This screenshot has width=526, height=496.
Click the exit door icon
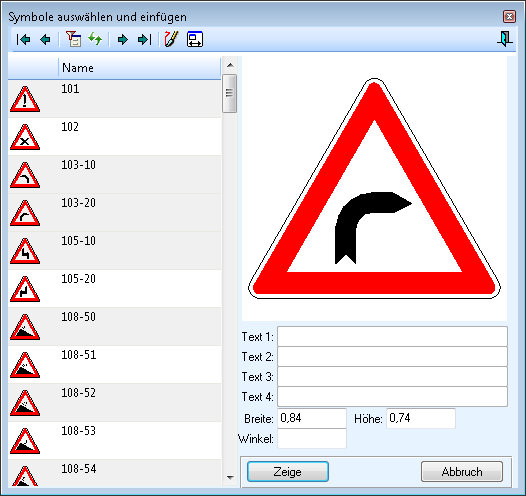pyautogui.click(x=505, y=39)
